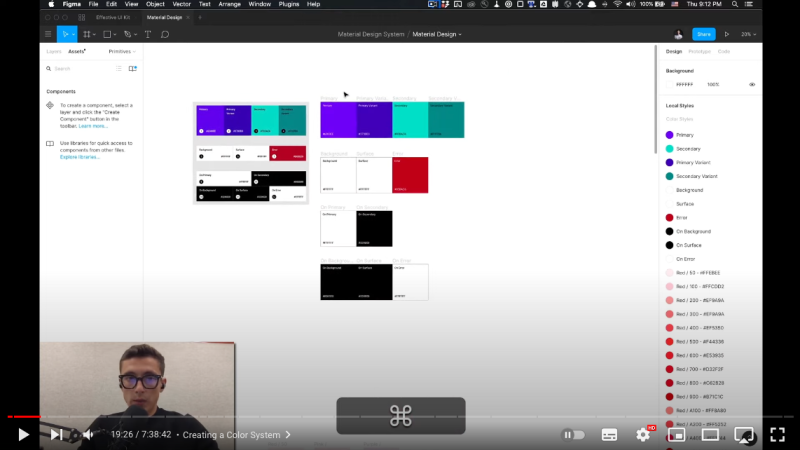800x450 pixels.
Task: Click Material Design System project name
Action: (x=371, y=34)
